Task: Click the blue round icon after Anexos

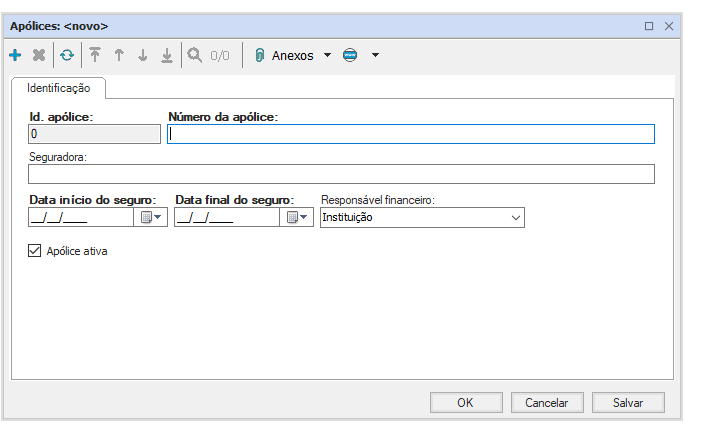Action: 350,56
